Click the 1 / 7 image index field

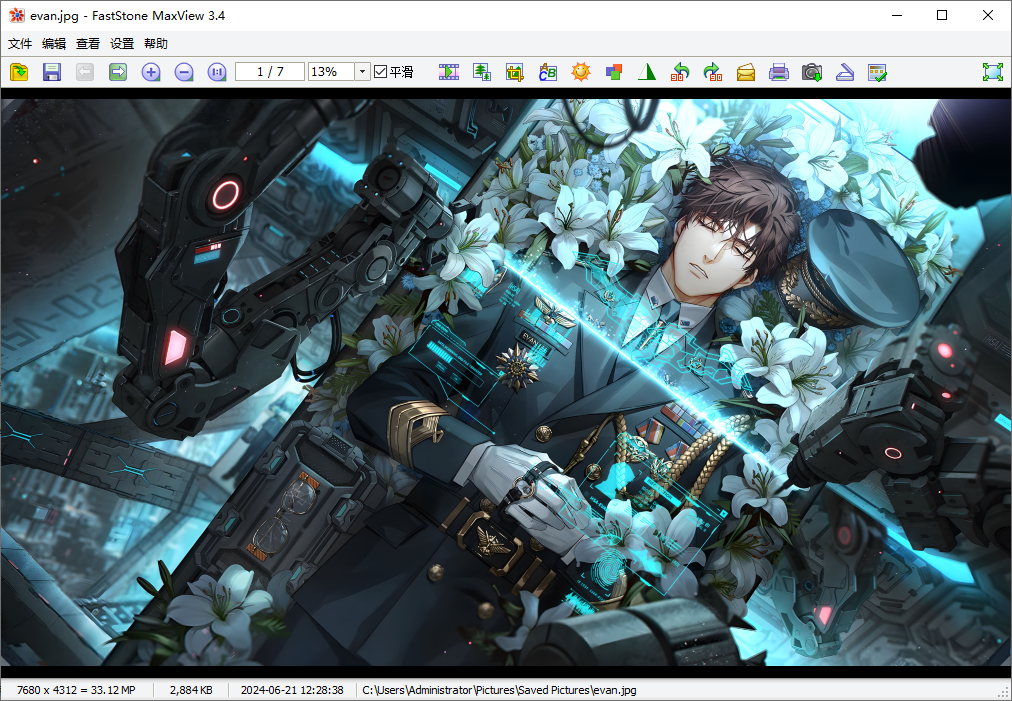coord(270,72)
